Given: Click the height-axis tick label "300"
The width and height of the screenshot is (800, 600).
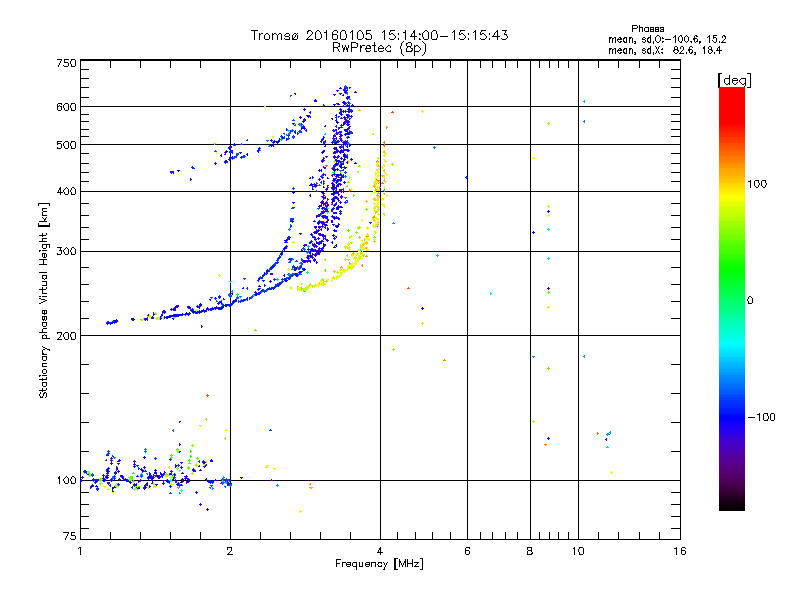Looking at the screenshot, I should coord(67,251).
